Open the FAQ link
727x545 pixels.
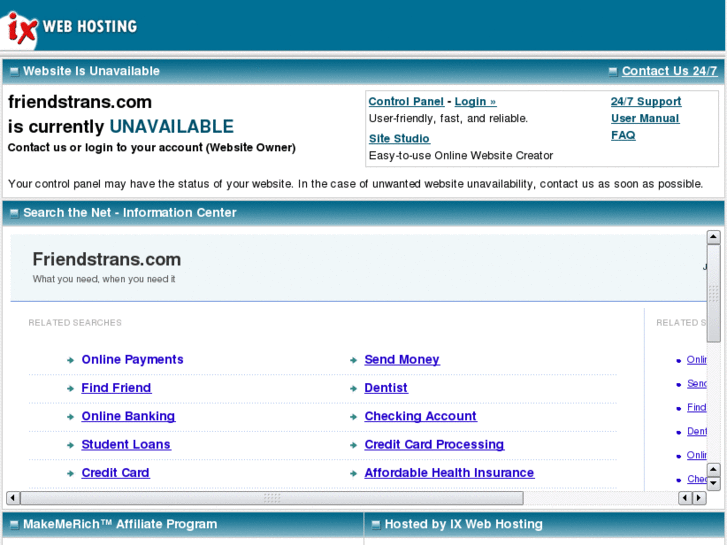pos(623,135)
